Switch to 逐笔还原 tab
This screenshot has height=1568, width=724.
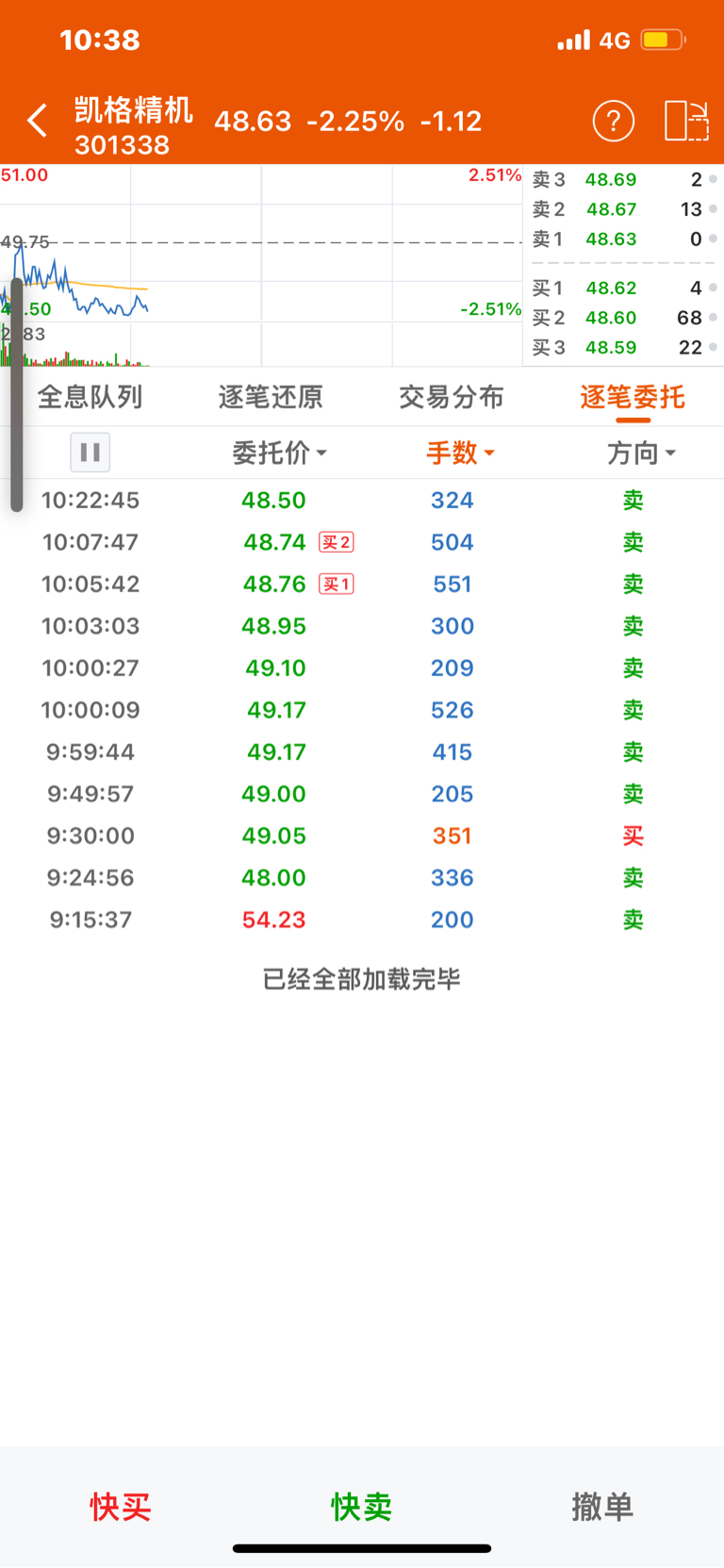pos(271,397)
